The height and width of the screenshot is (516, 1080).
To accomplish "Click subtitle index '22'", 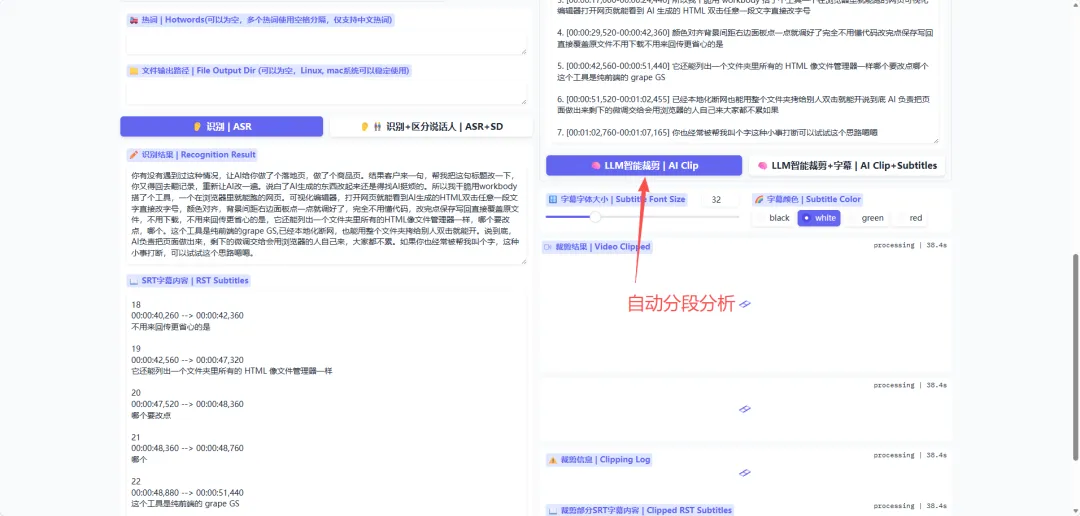I will pos(136,481).
